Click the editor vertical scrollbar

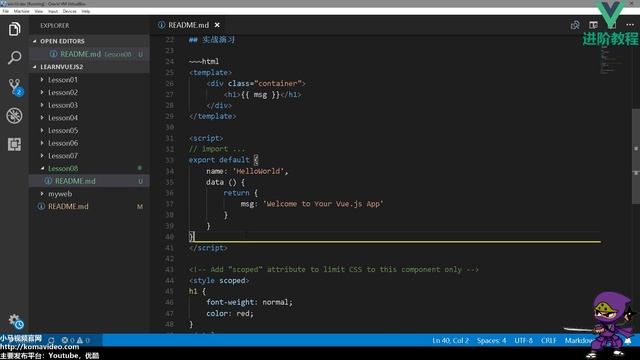(x=636, y=156)
